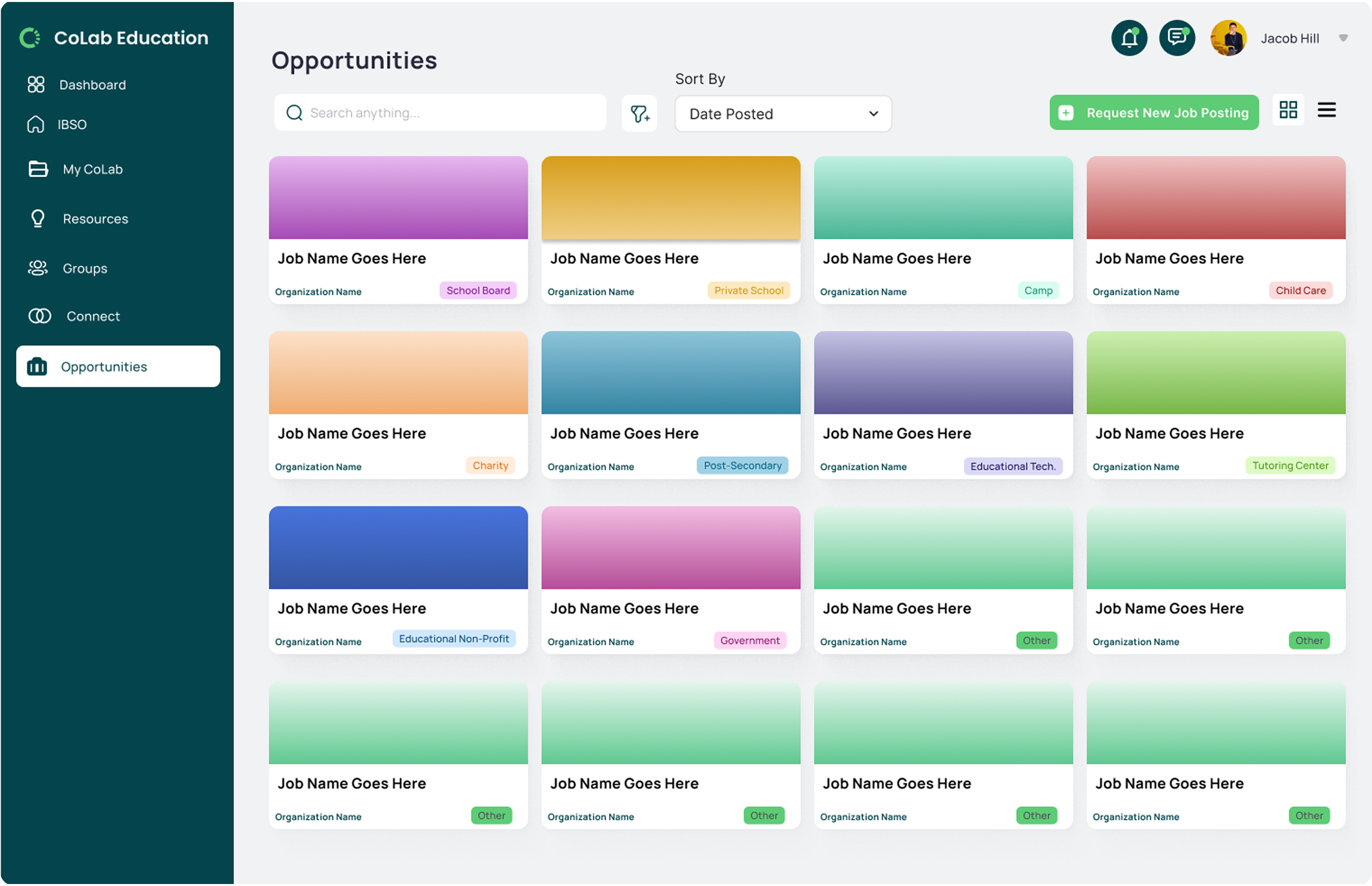Click Organization Name on the Tutoring Center card
The height and width of the screenshot is (886, 1372).
point(1135,466)
